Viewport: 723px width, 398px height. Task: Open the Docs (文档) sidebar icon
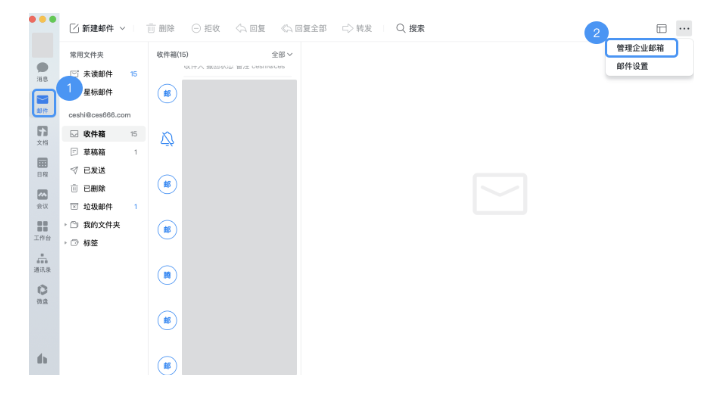click(x=42, y=135)
